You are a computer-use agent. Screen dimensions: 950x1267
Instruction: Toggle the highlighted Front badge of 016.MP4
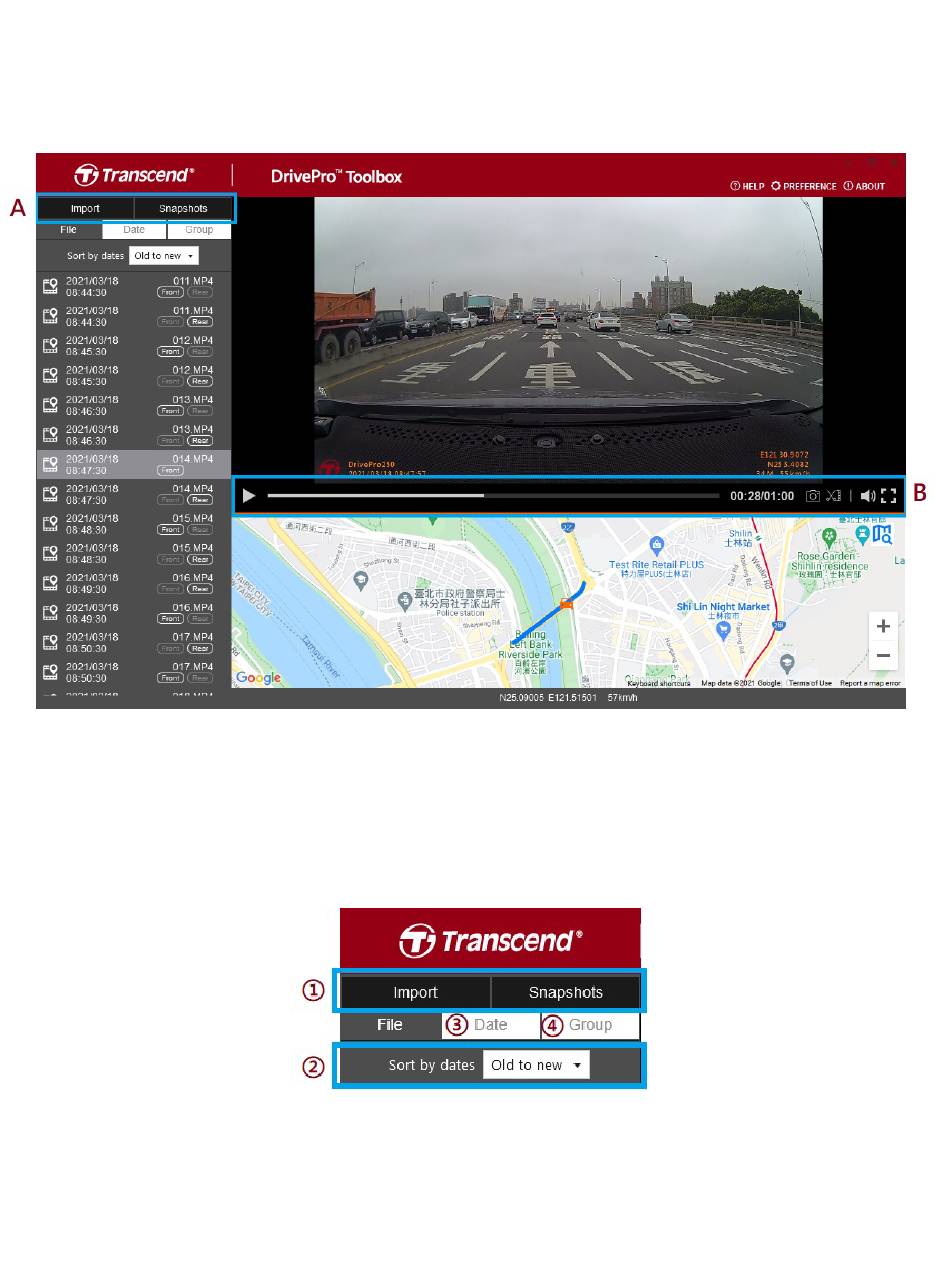coord(171,619)
